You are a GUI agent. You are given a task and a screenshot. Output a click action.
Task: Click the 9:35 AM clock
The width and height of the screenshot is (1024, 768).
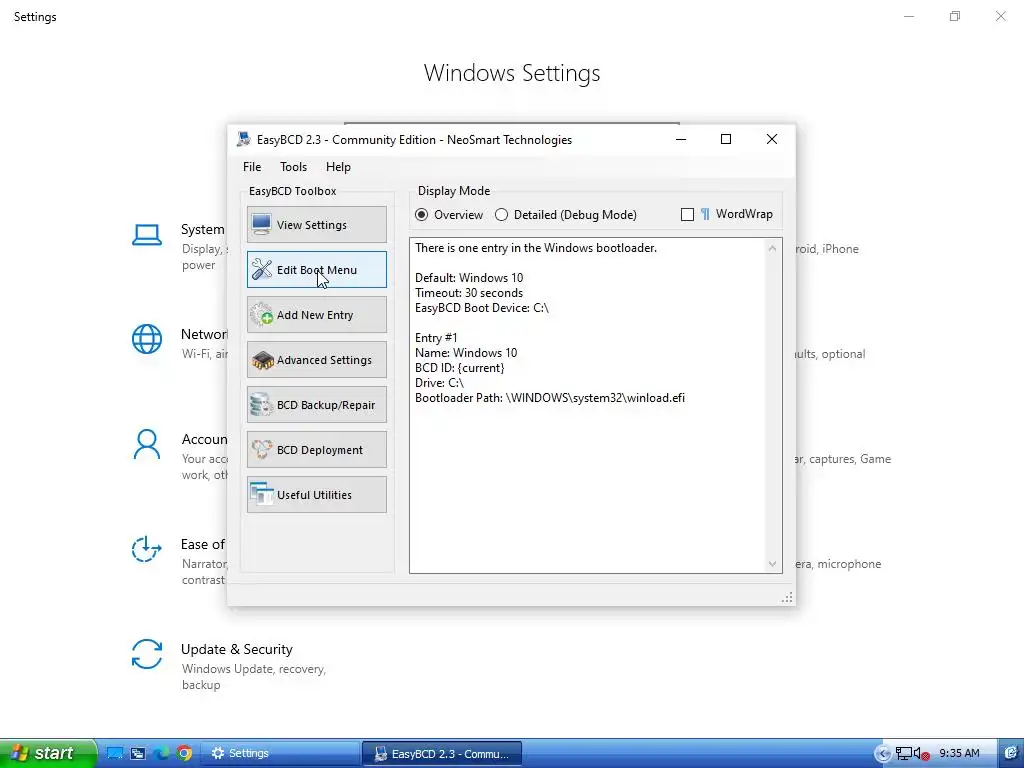pyautogui.click(x=959, y=754)
